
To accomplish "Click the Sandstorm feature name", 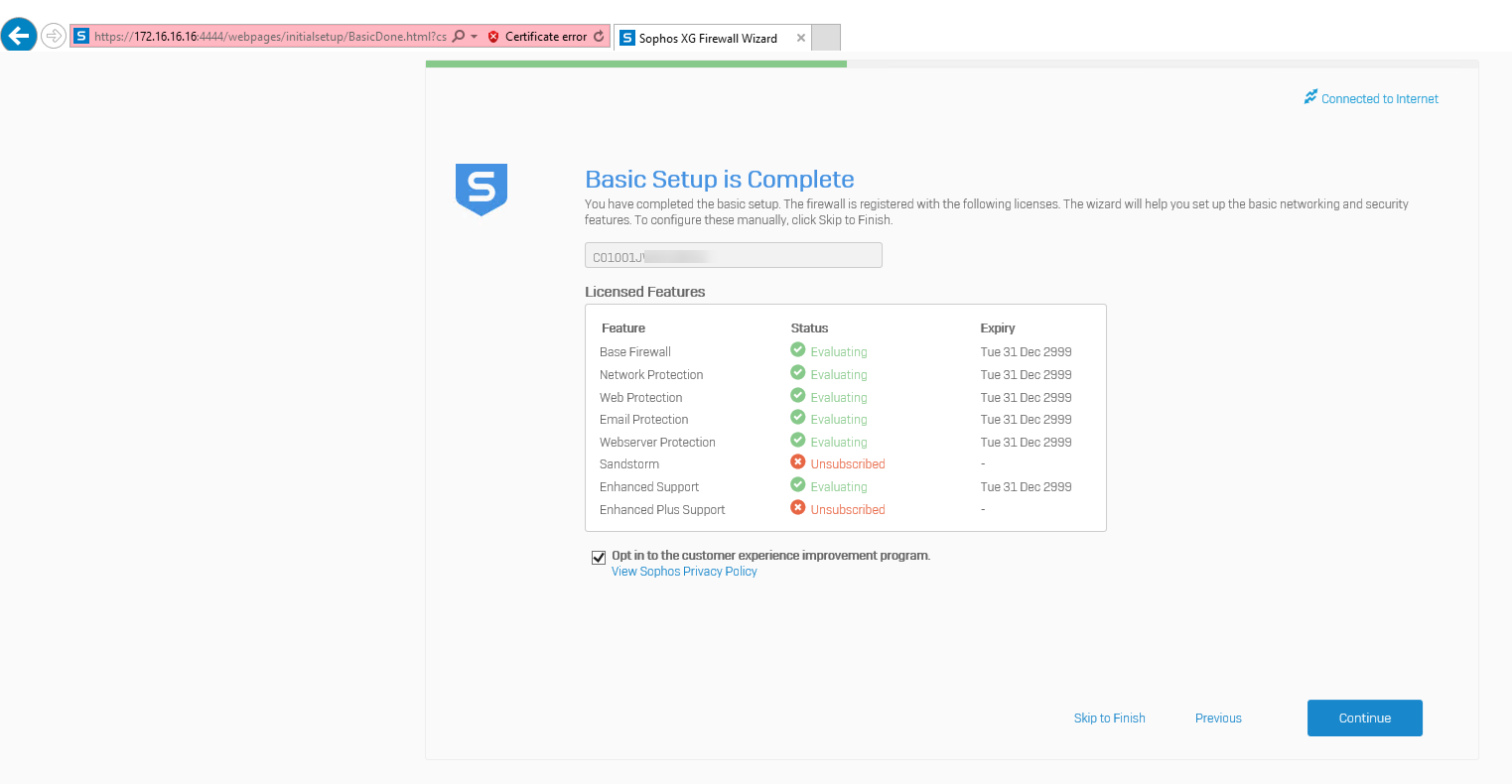I will pos(629,464).
